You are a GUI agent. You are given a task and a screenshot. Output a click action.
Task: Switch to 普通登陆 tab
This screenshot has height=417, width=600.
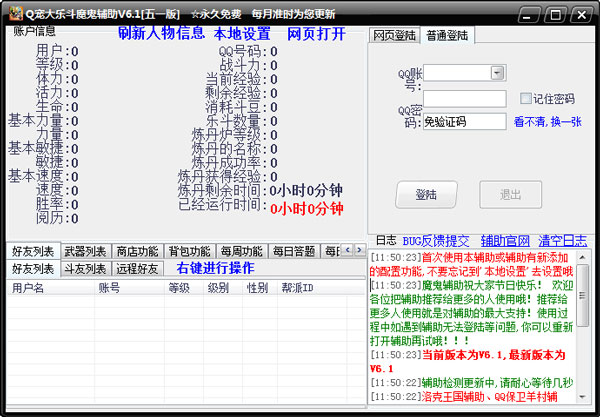click(447, 36)
